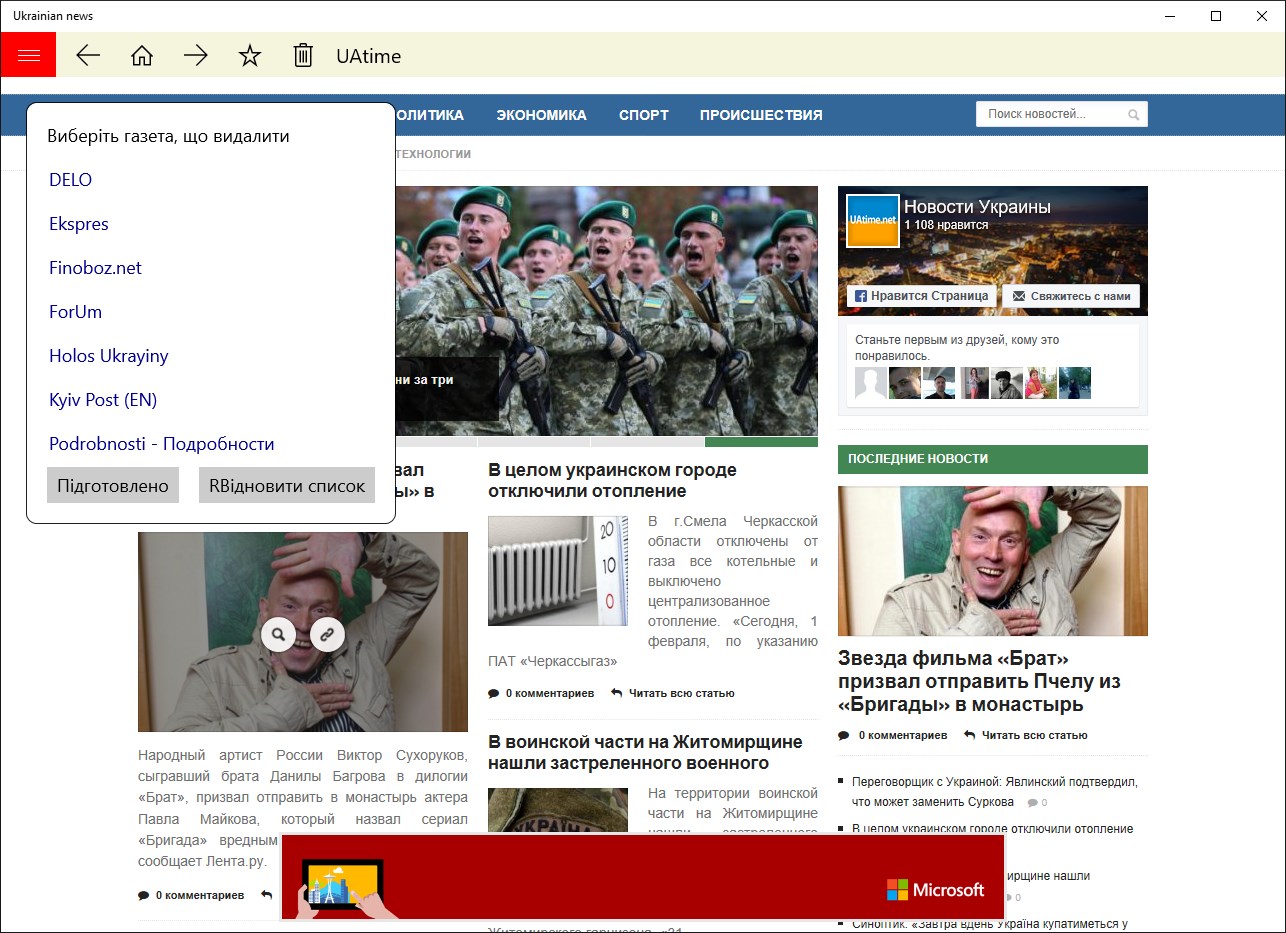Image resolution: width=1286 pixels, height=933 pixels.
Task: Click the UAtime.net logo in Facebook widget
Action: click(872, 221)
